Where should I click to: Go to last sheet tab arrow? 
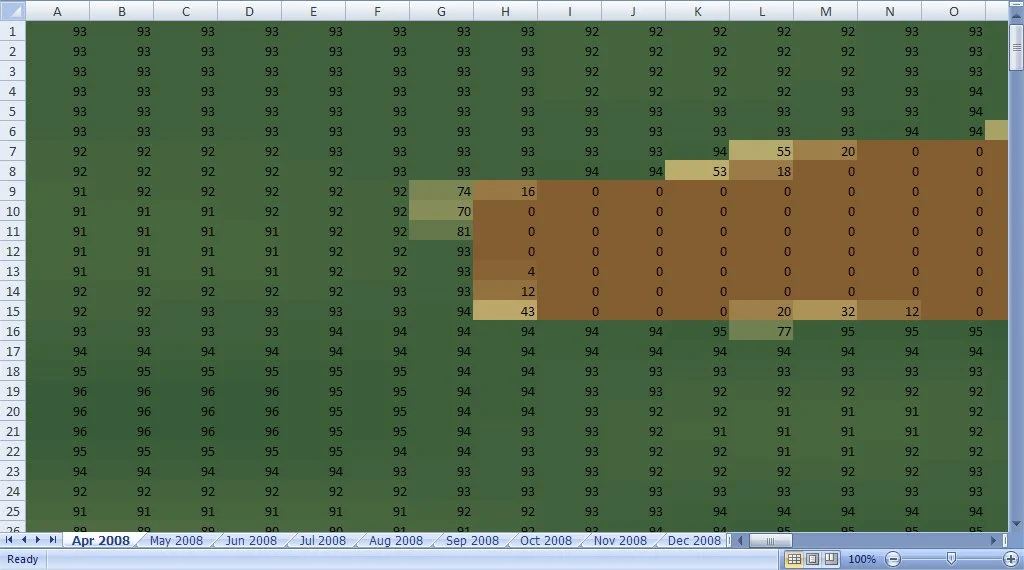[x=52, y=540]
